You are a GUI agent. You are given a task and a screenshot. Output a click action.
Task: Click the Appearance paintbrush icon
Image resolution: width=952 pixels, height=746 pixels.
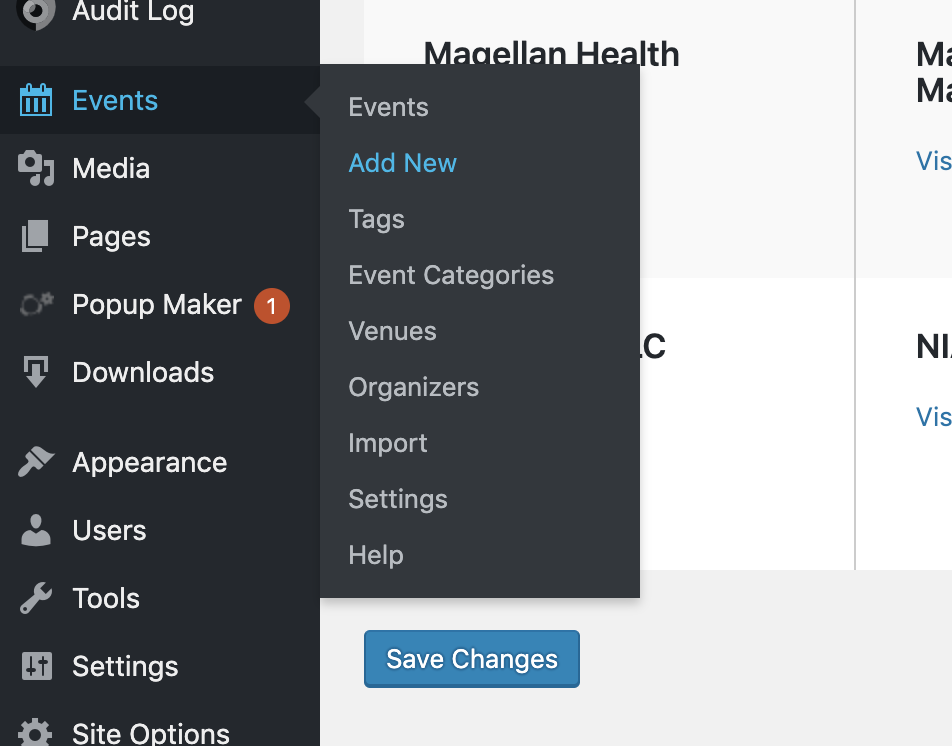36,462
